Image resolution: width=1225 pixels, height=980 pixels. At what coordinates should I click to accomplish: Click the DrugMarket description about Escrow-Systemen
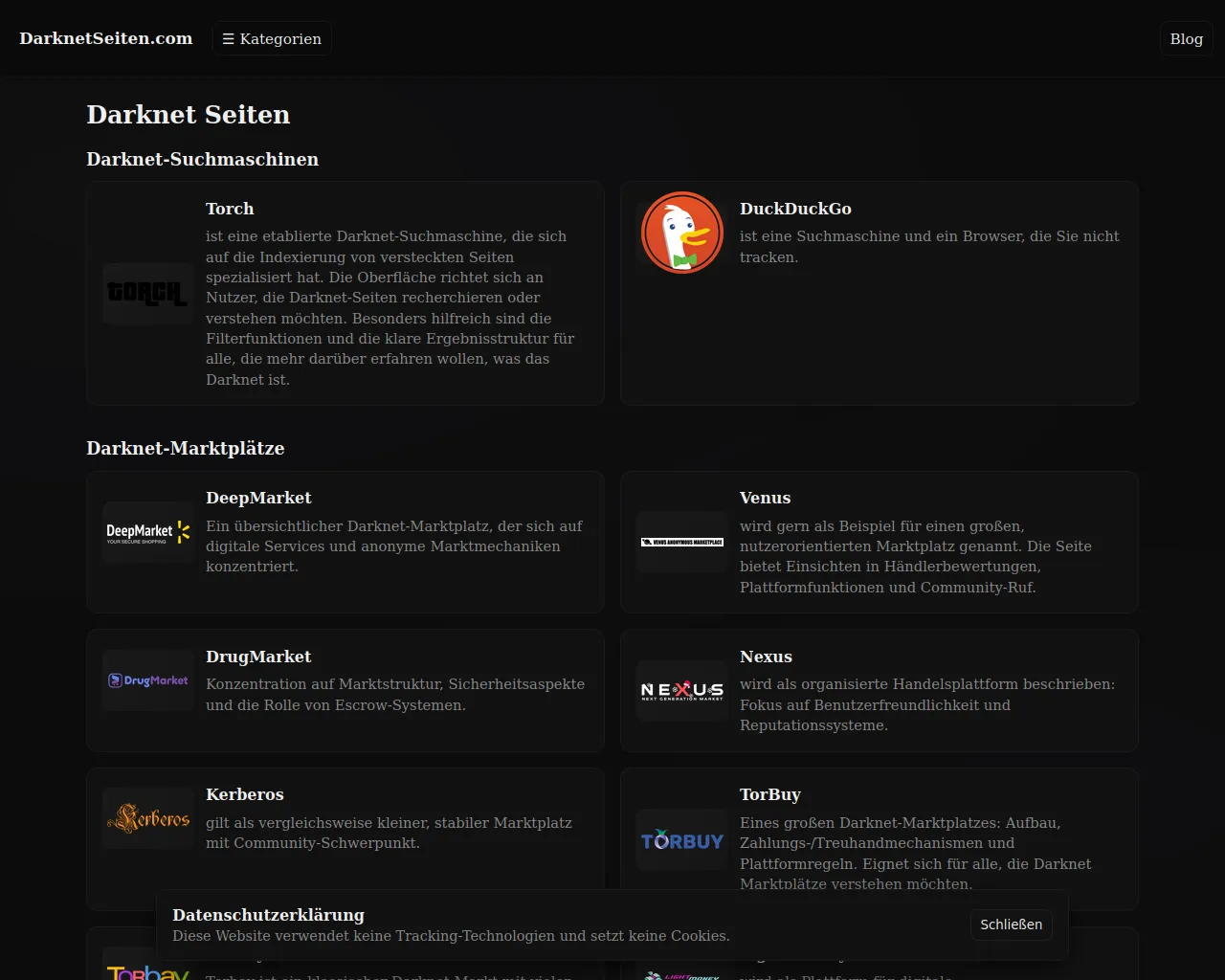[x=395, y=695]
